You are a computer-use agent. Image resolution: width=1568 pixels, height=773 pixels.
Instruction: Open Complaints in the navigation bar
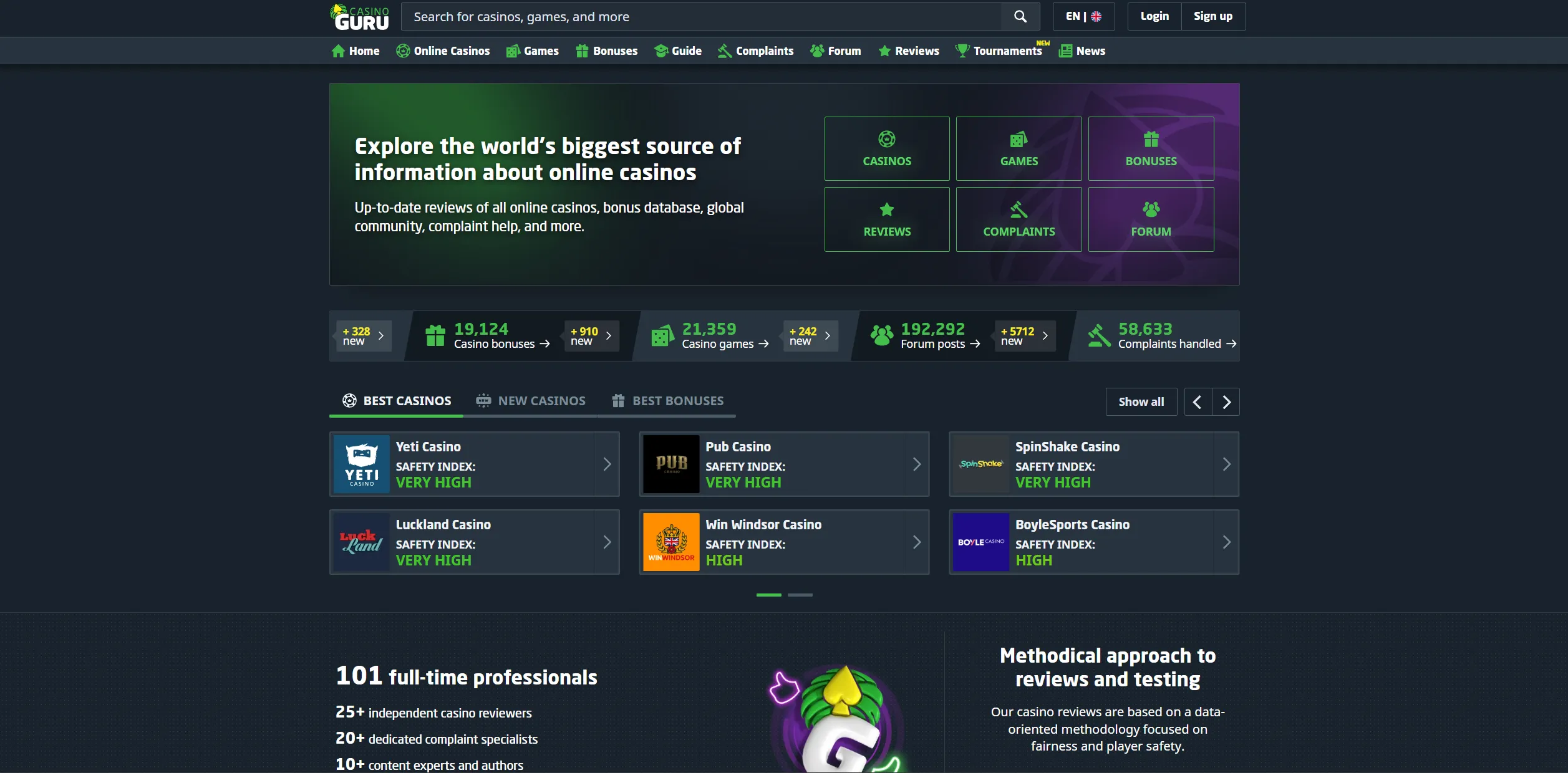(755, 51)
